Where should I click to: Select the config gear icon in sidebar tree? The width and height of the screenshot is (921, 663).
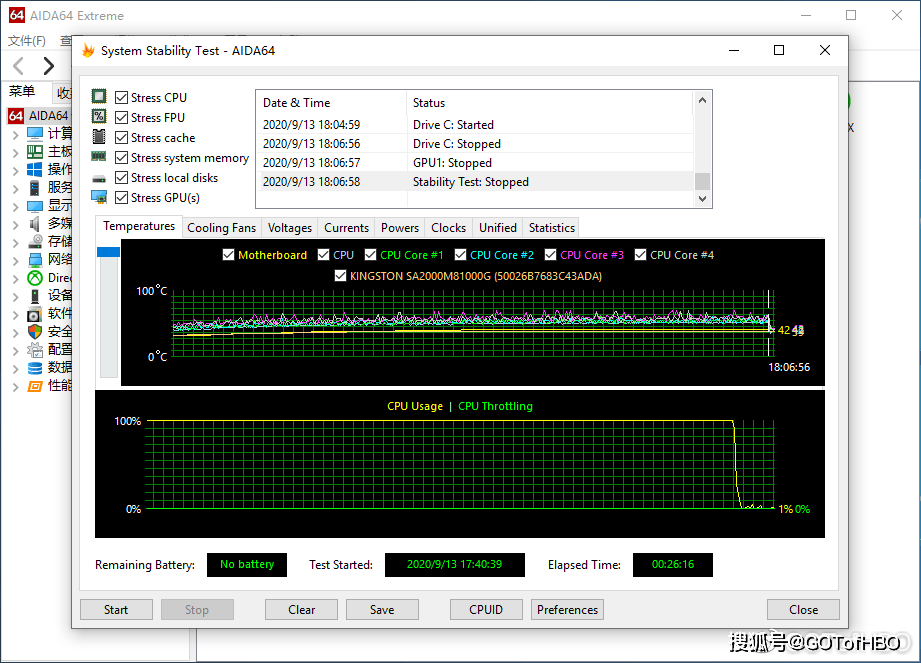coord(35,350)
